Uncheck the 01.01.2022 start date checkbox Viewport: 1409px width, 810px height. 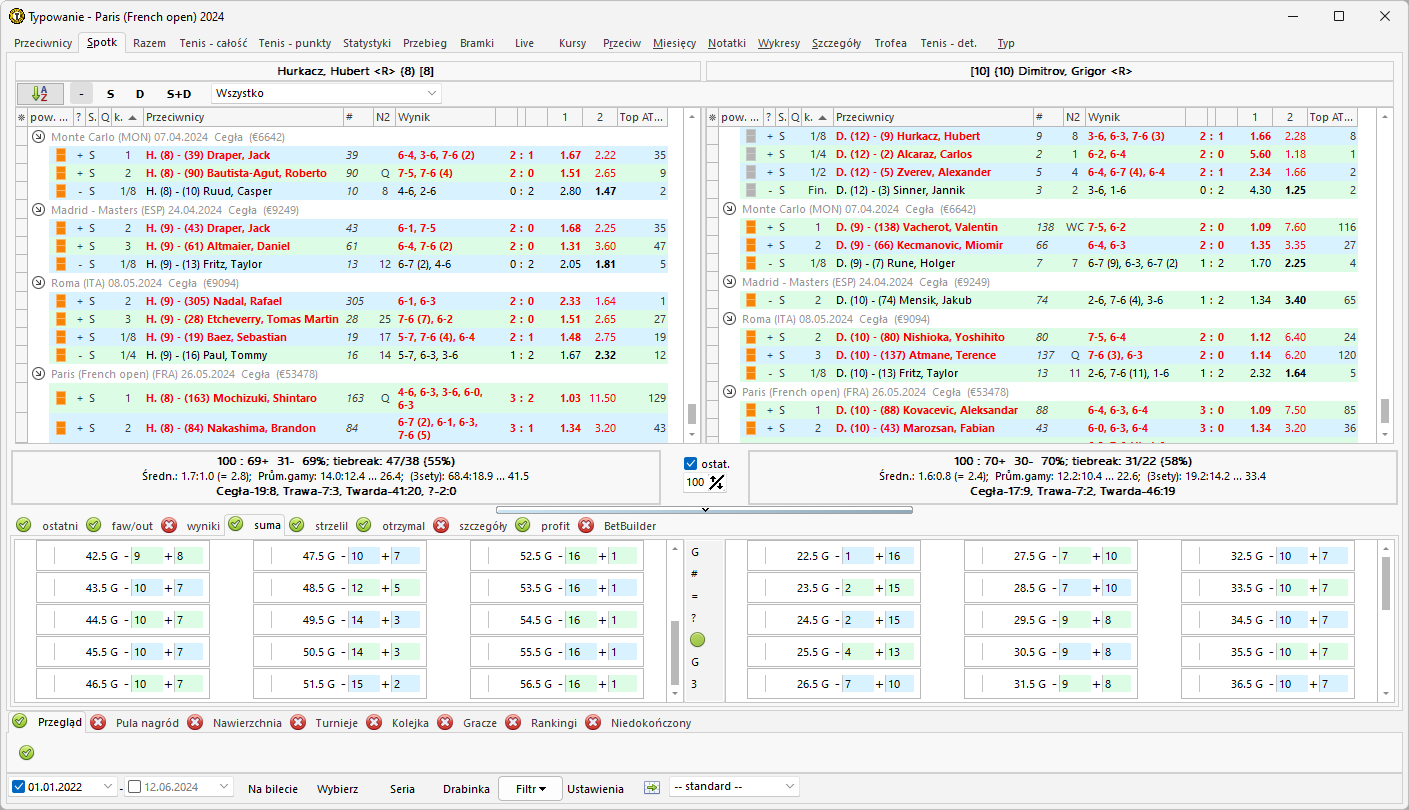[x=19, y=787]
